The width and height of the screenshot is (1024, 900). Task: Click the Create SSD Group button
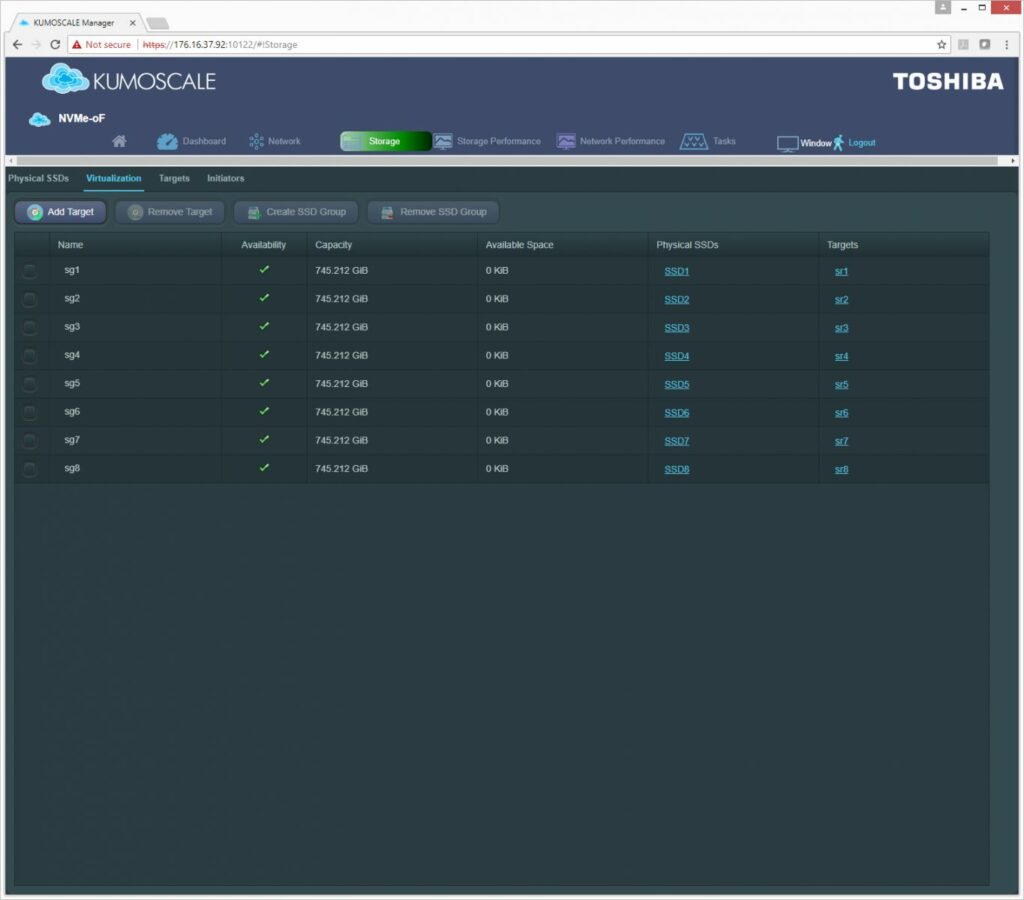click(x=296, y=212)
